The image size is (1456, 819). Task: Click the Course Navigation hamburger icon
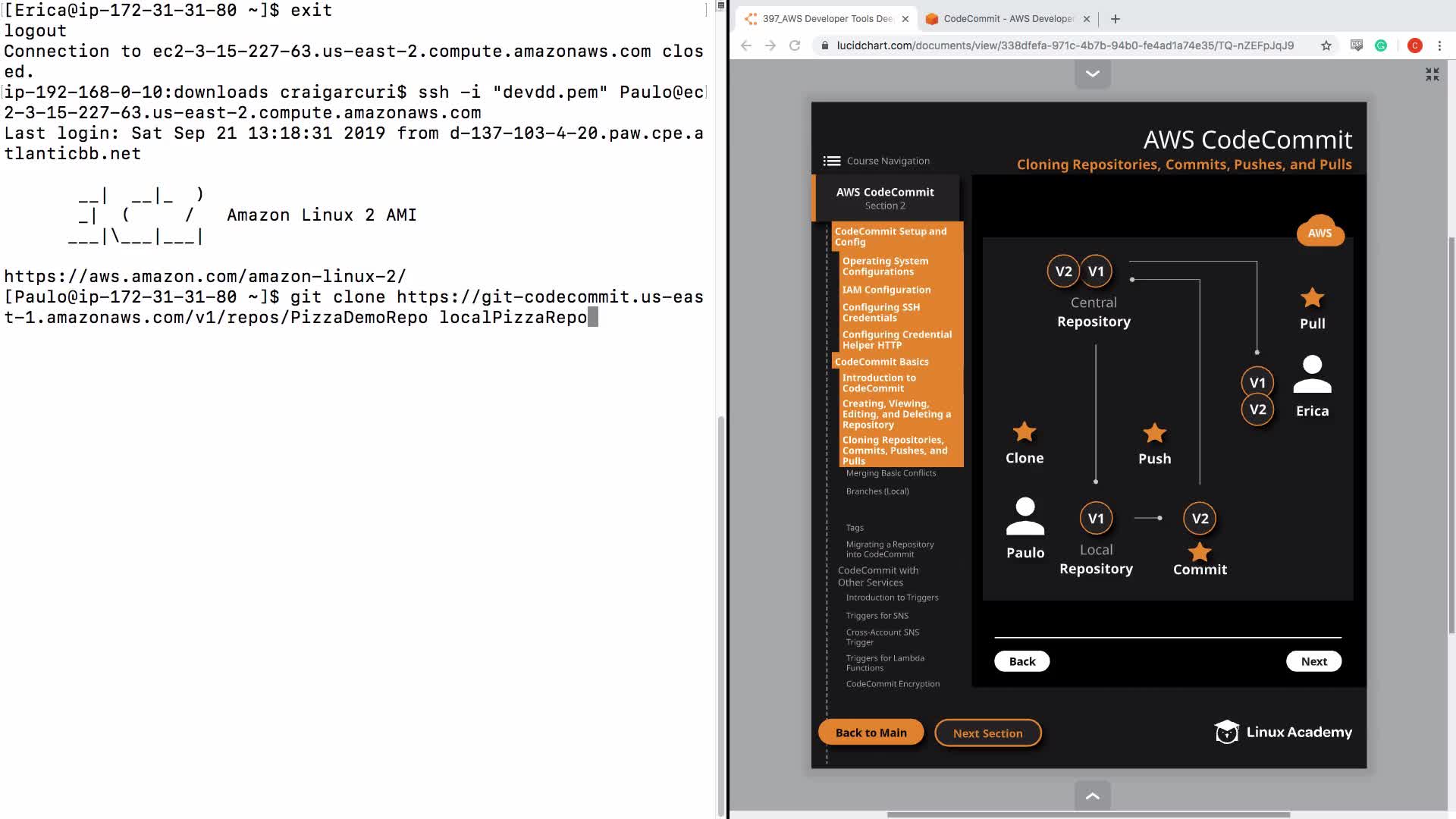[x=831, y=161]
